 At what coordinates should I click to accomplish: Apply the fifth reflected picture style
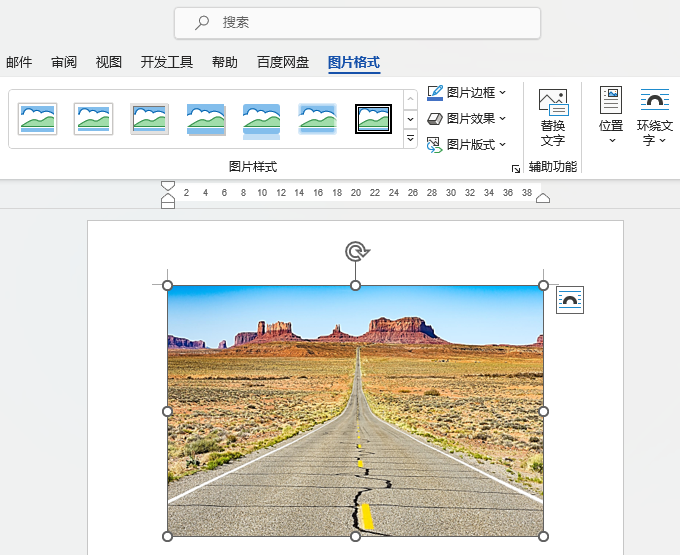(262, 121)
